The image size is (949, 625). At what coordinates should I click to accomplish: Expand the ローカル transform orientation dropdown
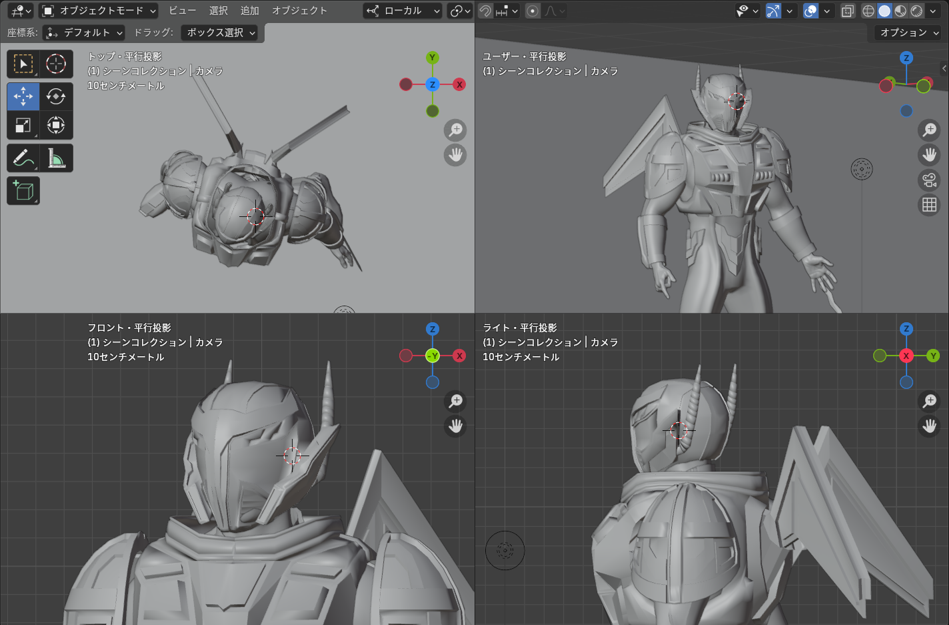pos(403,11)
